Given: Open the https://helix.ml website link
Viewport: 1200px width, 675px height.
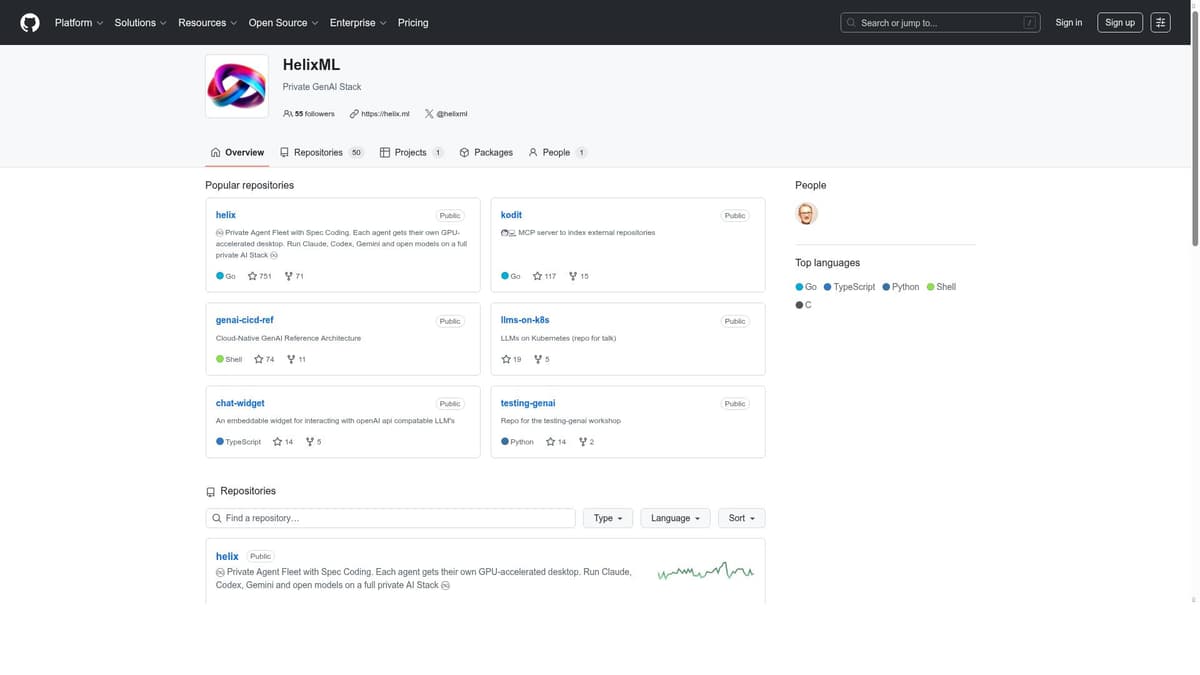Looking at the screenshot, I should 380,114.
